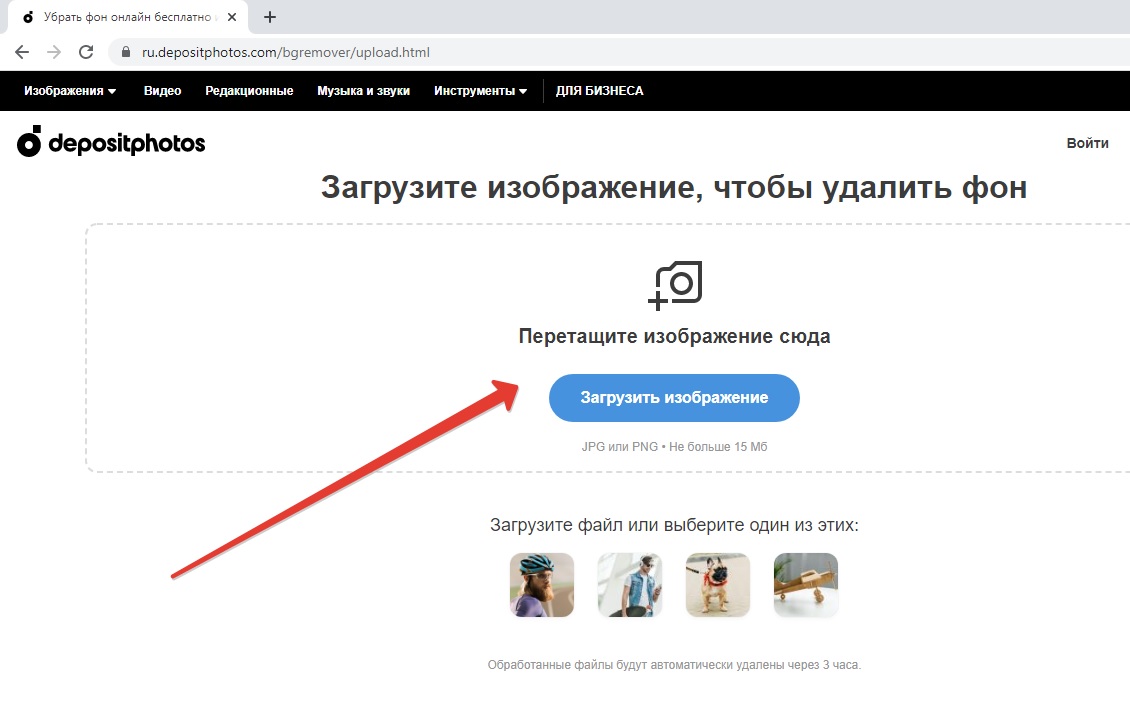Image resolution: width=1130 pixels, height=716 pixels.
Task: Click the Depositphotos logo
Action: coord(111,144)
